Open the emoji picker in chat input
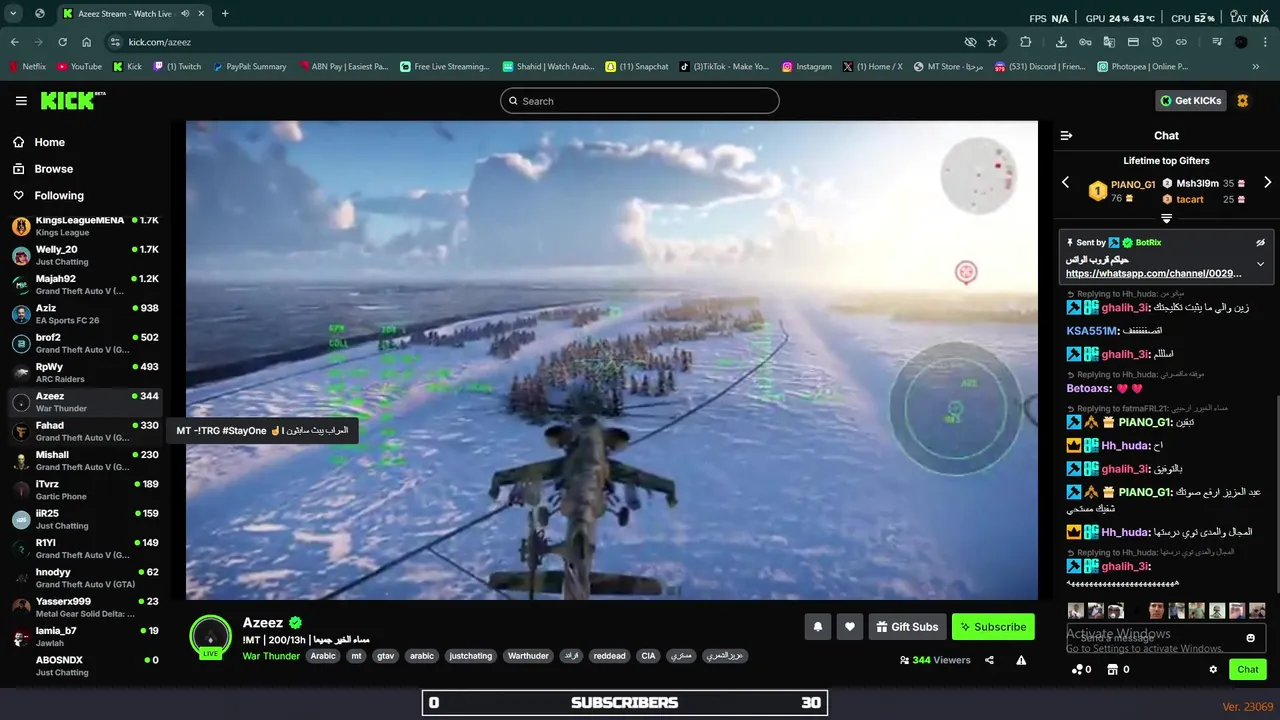 (x=1250, y=638)
